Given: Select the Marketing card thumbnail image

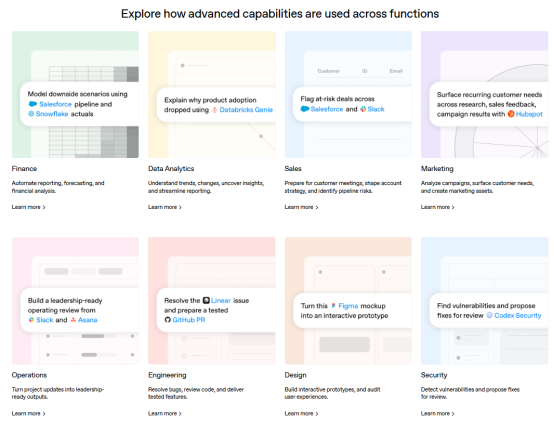Looking at the screenshot, I should [x=484, y=94].
